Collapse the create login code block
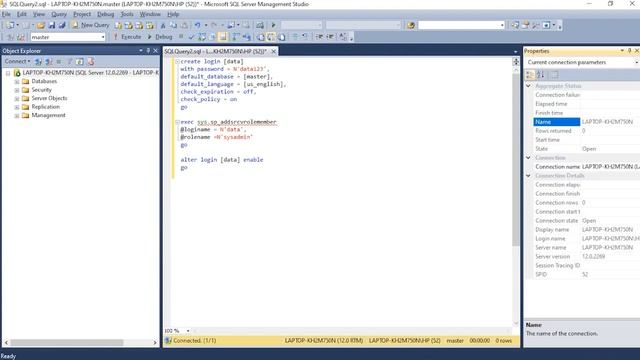The height and width of the screenshot is (360, 640). point(177,61)
